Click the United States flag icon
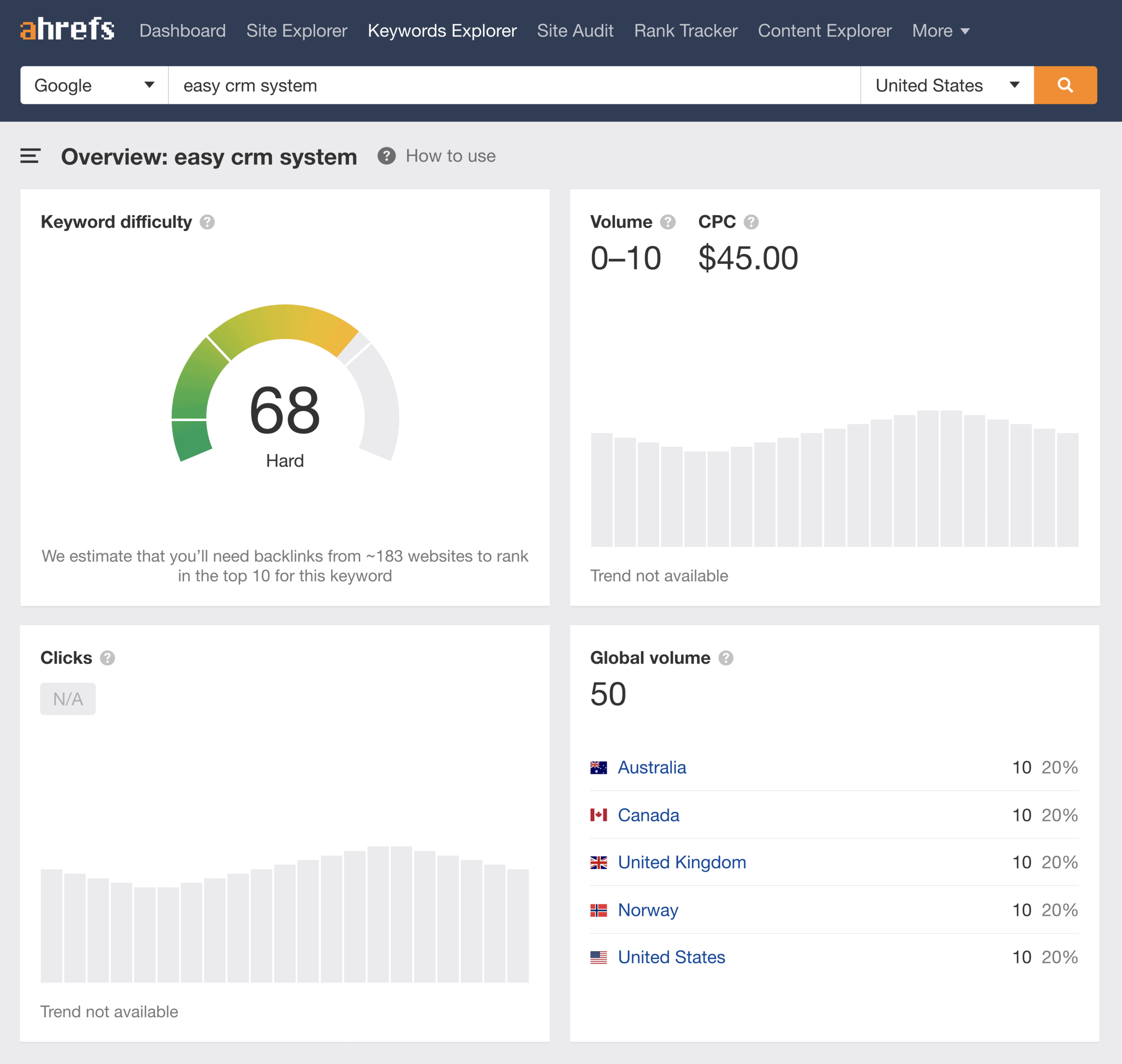The image size is (1122, 1064). (598, 958)
